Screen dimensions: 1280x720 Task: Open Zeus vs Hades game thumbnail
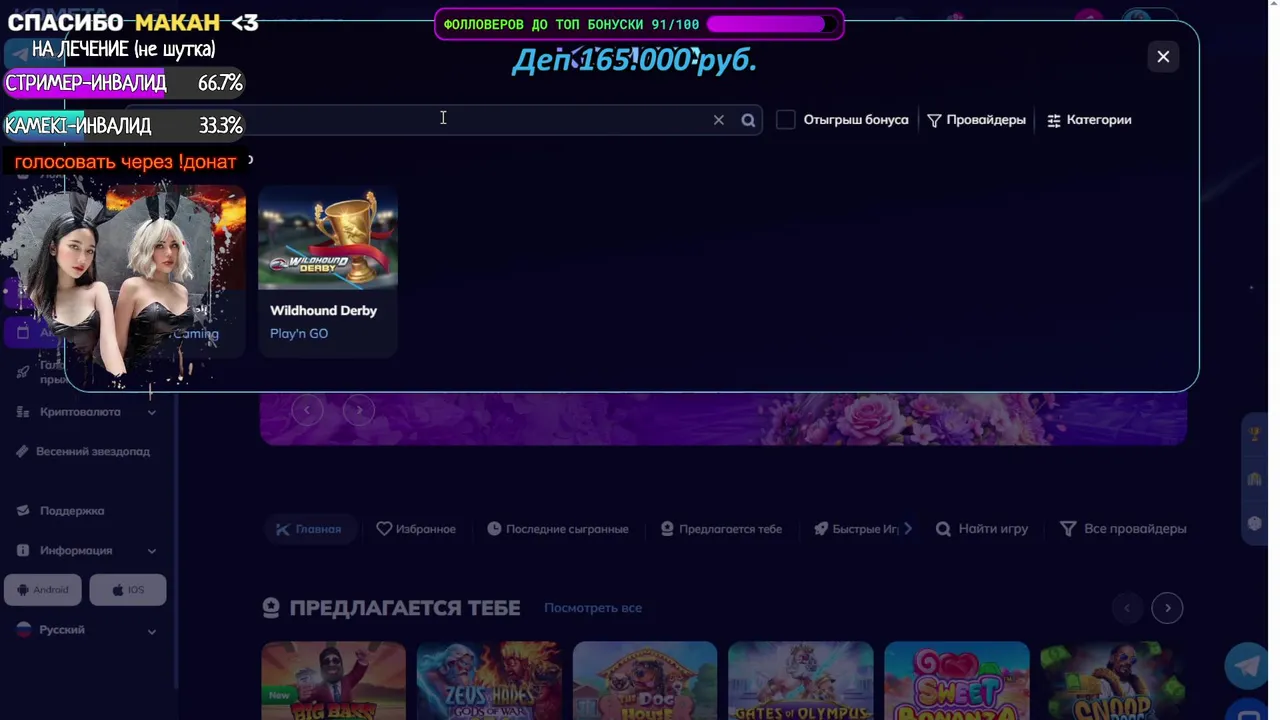coord(489,681)
